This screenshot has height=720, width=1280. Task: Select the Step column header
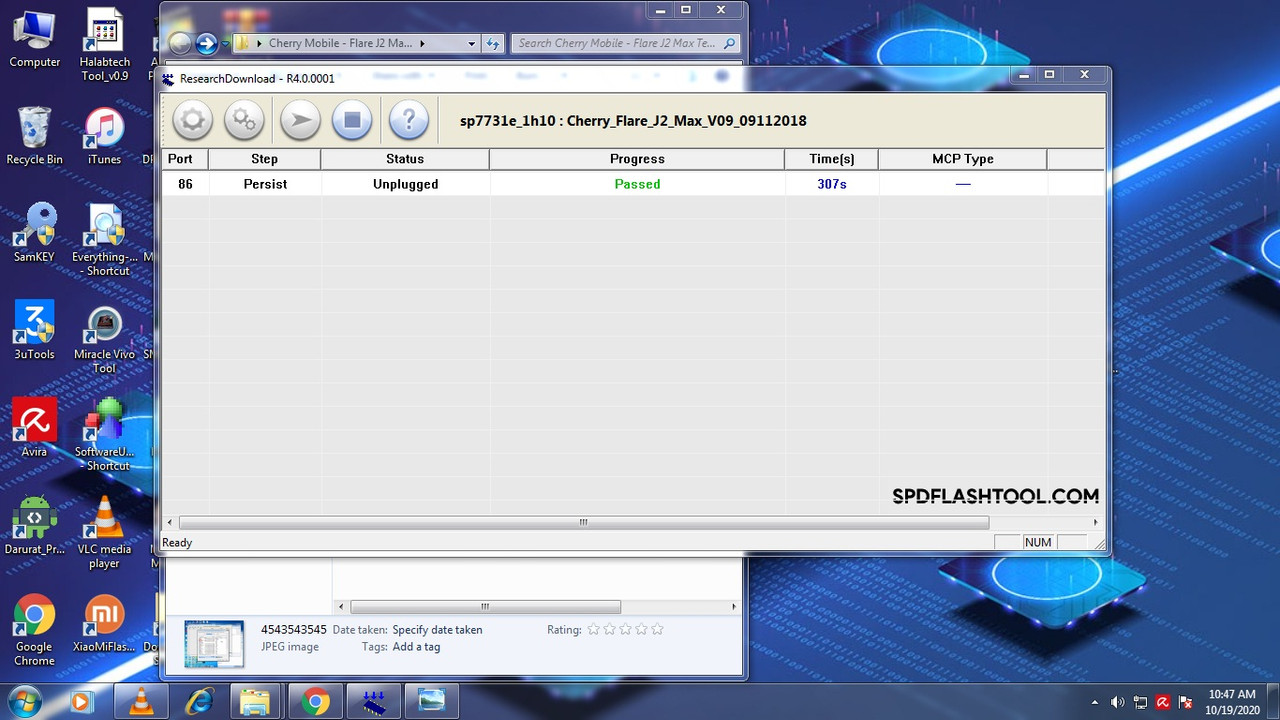tap(265, 159)
